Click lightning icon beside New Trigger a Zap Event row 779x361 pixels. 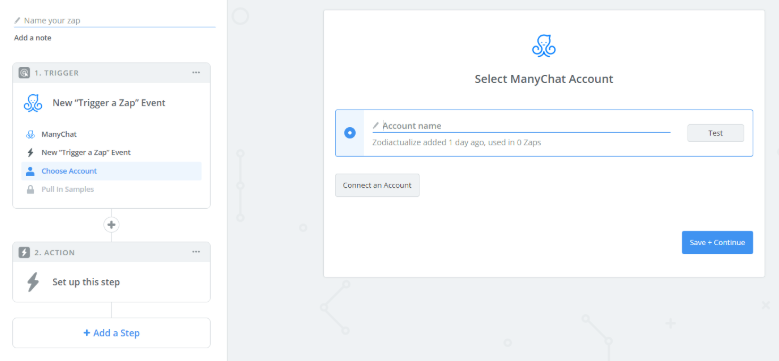pos(30,152)
